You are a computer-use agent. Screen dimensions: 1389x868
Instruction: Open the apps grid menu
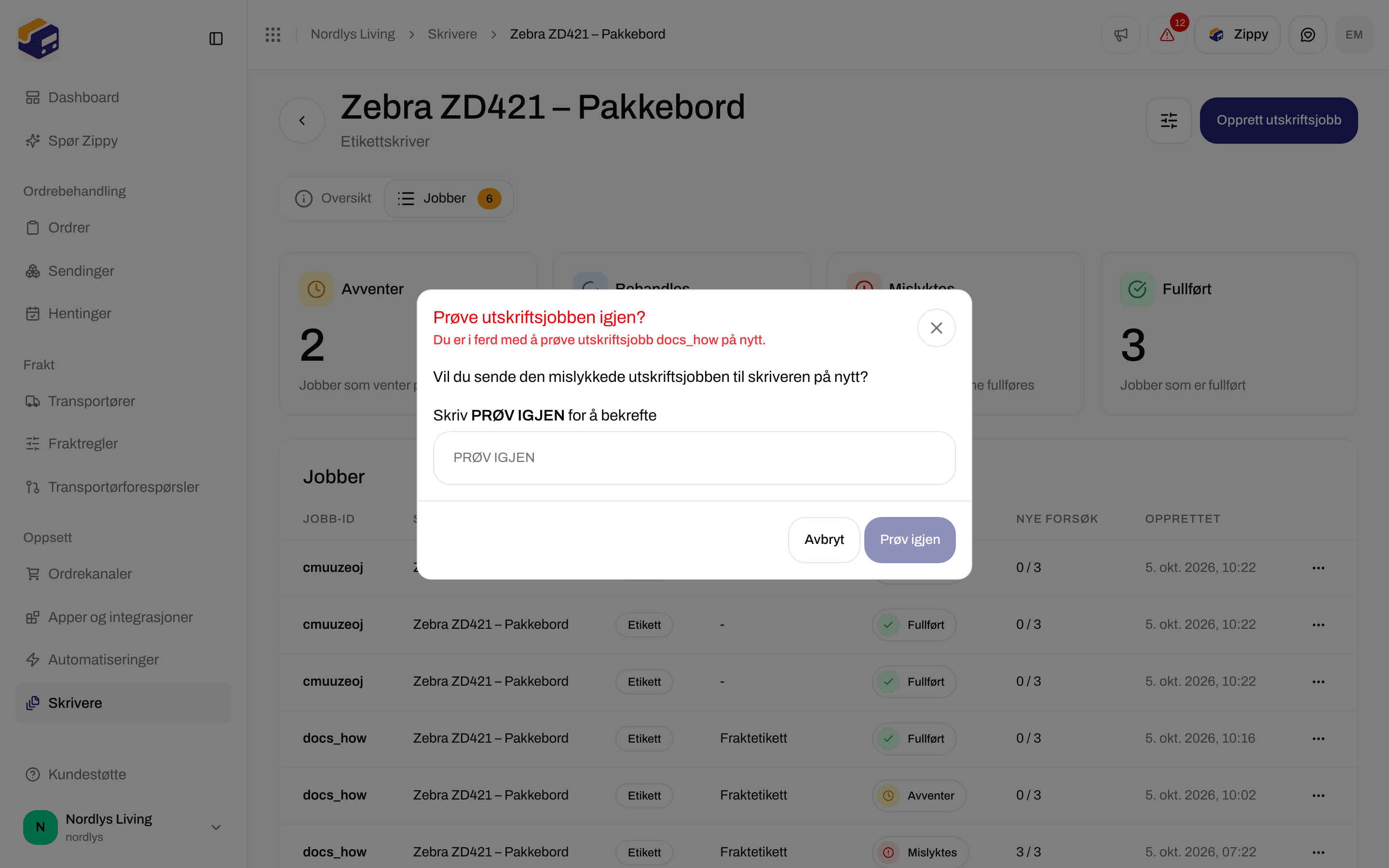[x=272, y=34]
